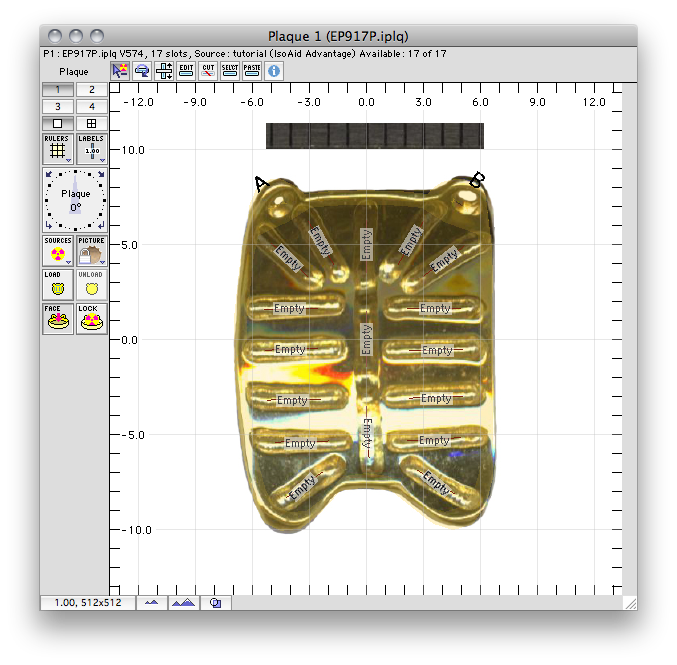This screenshot has width=677, height=665.
Task: Click the PASTE toolbar icon
Action: (252, 71)
